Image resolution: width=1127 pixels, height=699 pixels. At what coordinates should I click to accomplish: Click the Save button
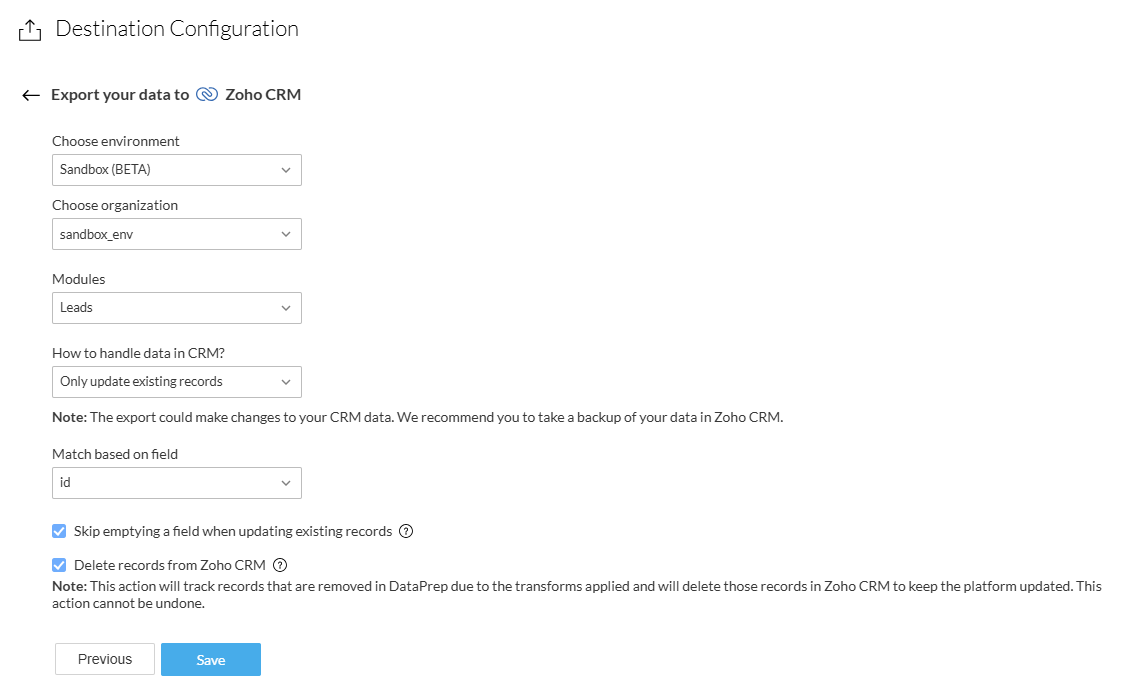[x=211, y=660]
